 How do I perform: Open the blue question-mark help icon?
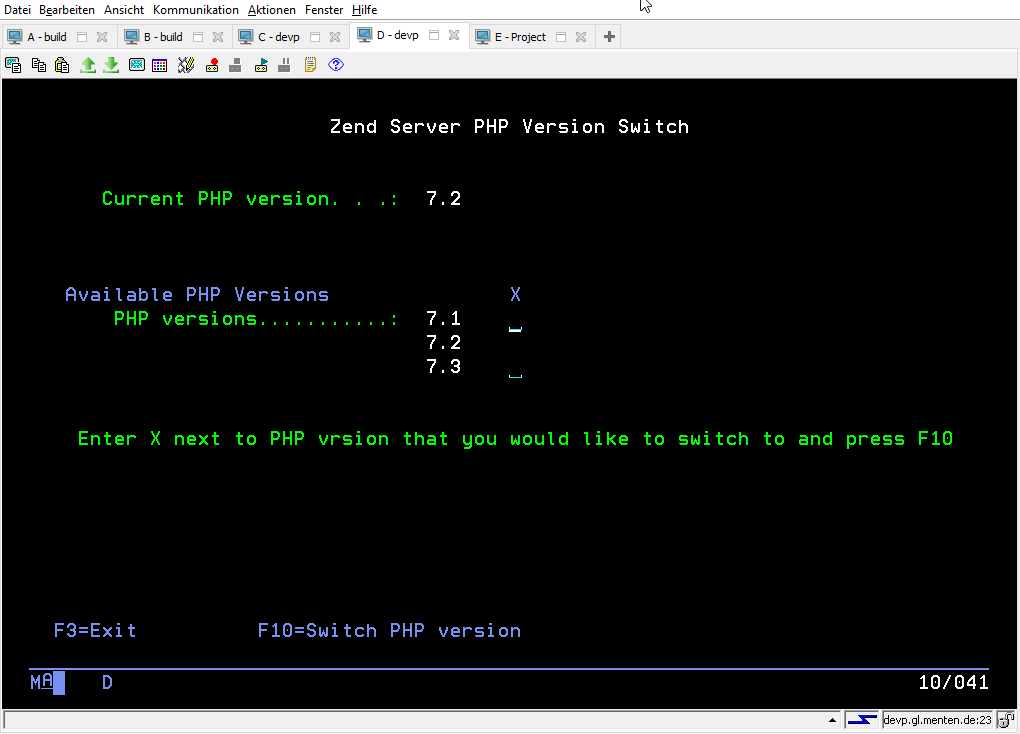336,65
